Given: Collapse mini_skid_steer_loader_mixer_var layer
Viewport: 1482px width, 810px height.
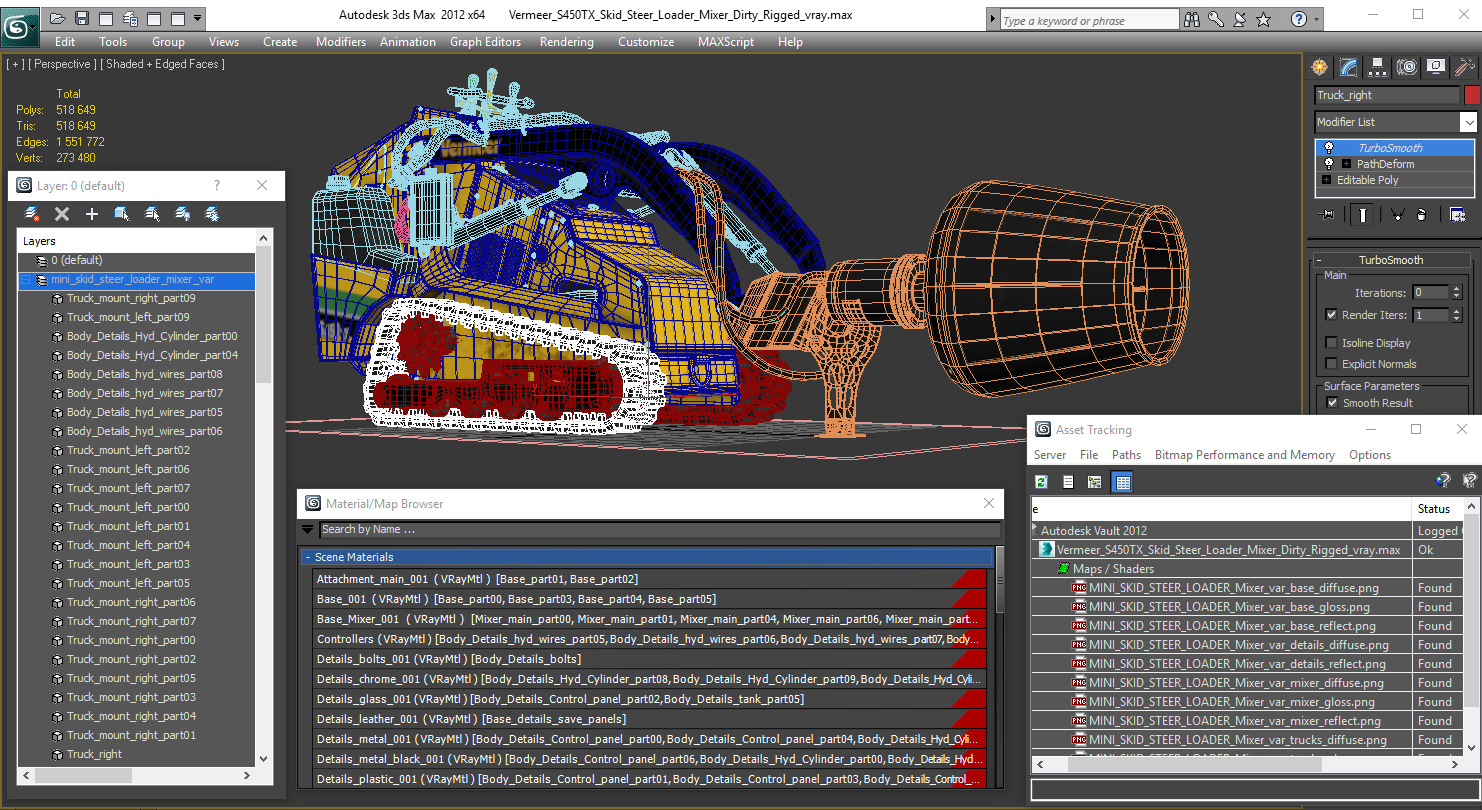Looking at the screenshot, I should coord(25,280).
